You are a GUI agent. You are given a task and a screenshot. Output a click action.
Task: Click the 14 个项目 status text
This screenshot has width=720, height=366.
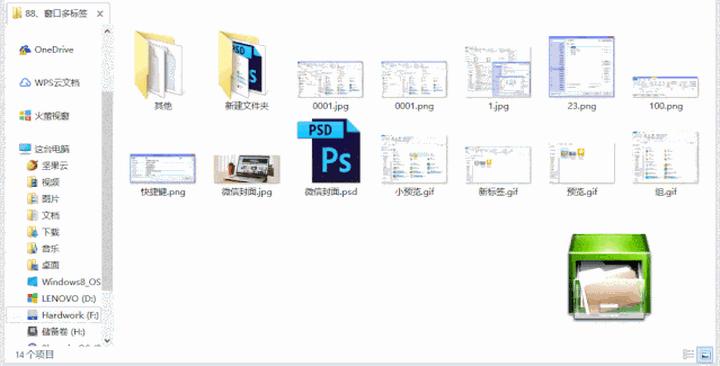coord(35,355)
